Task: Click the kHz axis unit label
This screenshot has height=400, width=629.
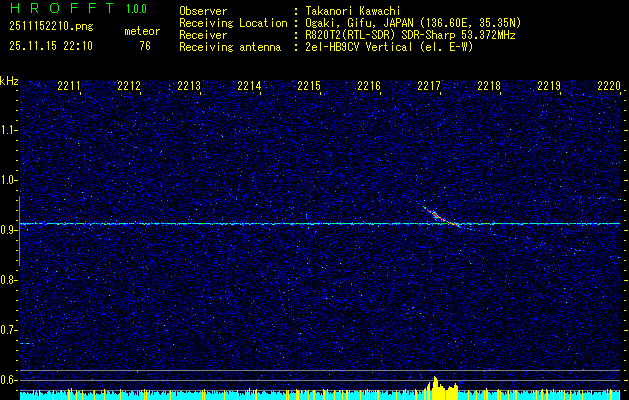Action: click(x=10, y=81)
